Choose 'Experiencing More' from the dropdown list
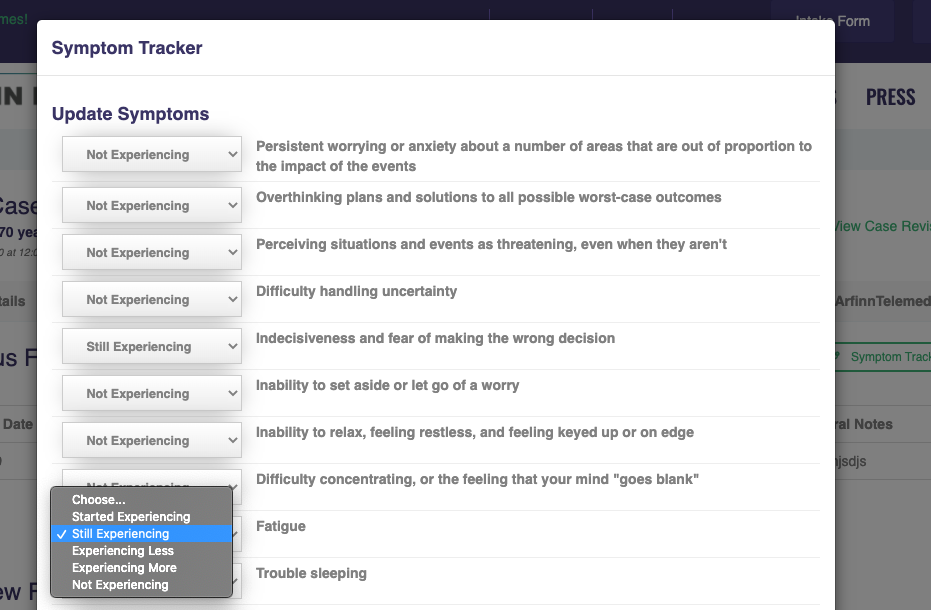 [x=124, y=568]
